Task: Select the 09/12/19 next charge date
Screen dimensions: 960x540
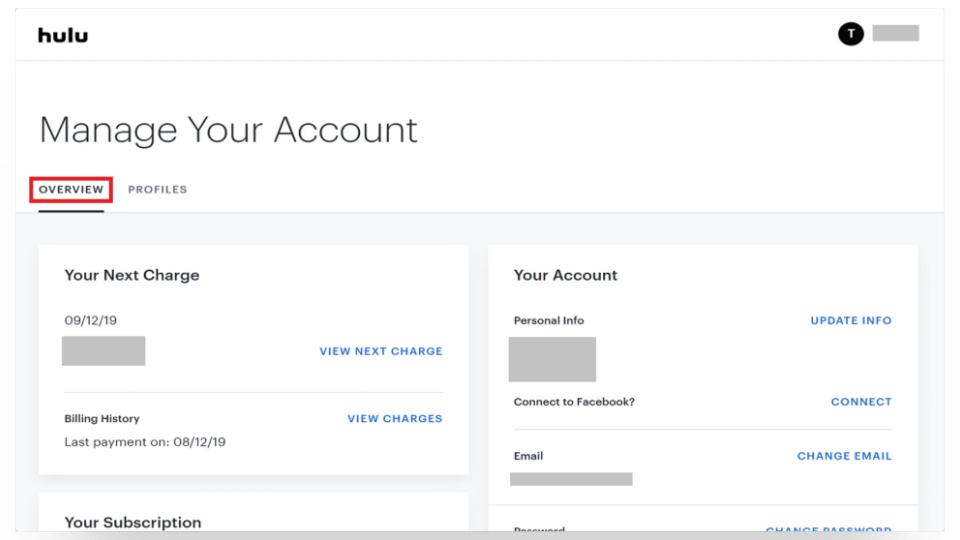Action: point(90,321)
